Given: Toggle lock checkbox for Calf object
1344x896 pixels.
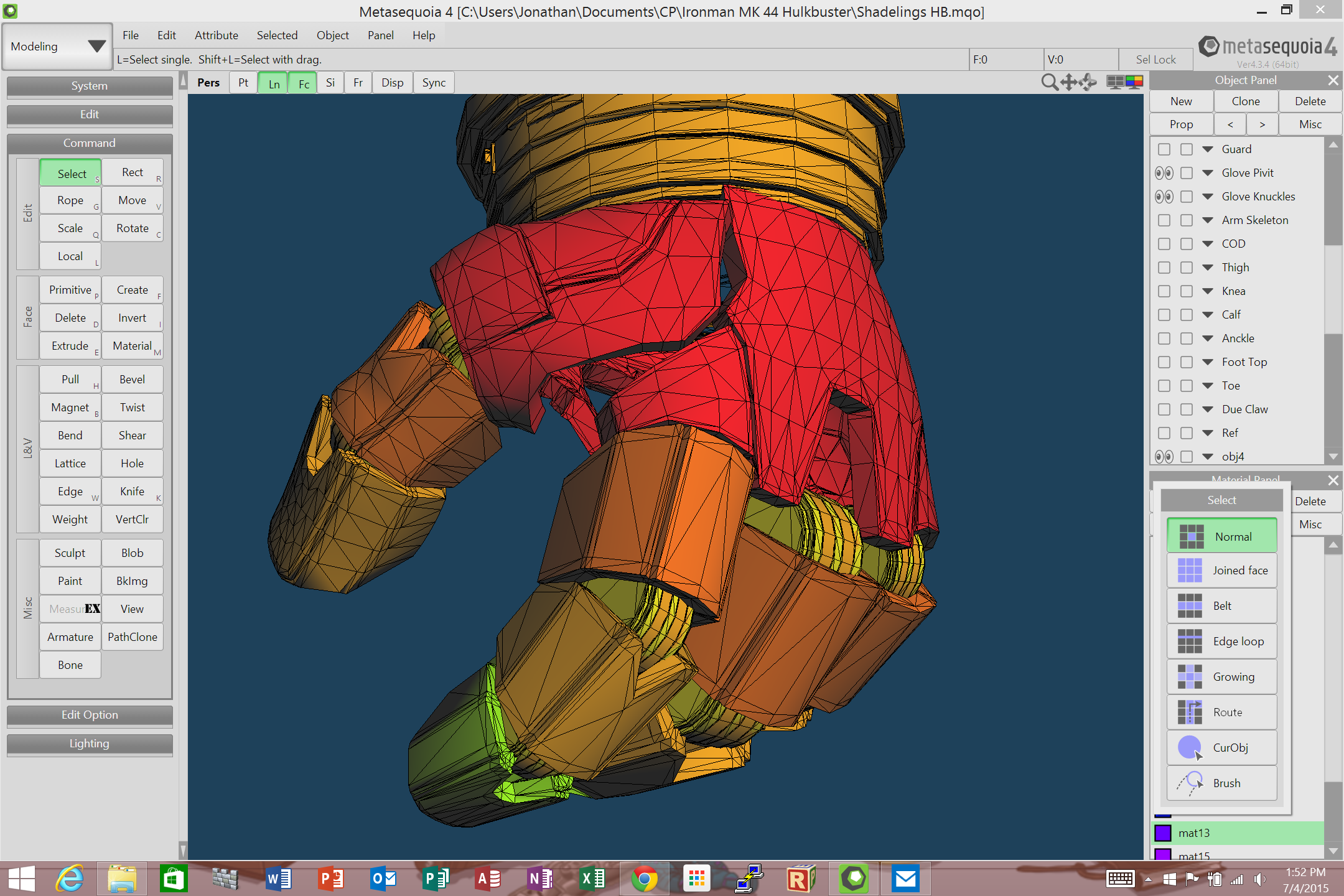Looking at the screenshot, I should point(1187,315).
